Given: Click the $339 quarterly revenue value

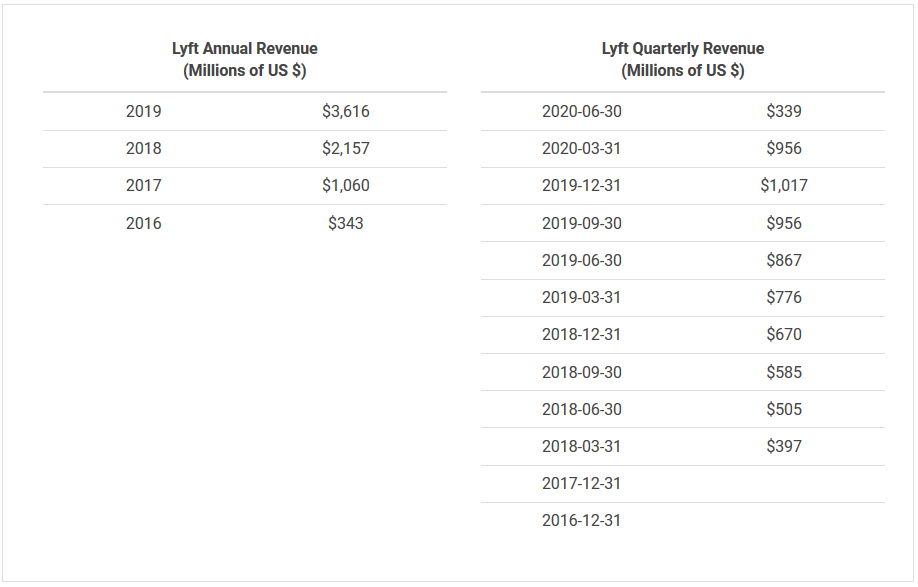Looking at the screenshot, I should click(x=783, y=111).
